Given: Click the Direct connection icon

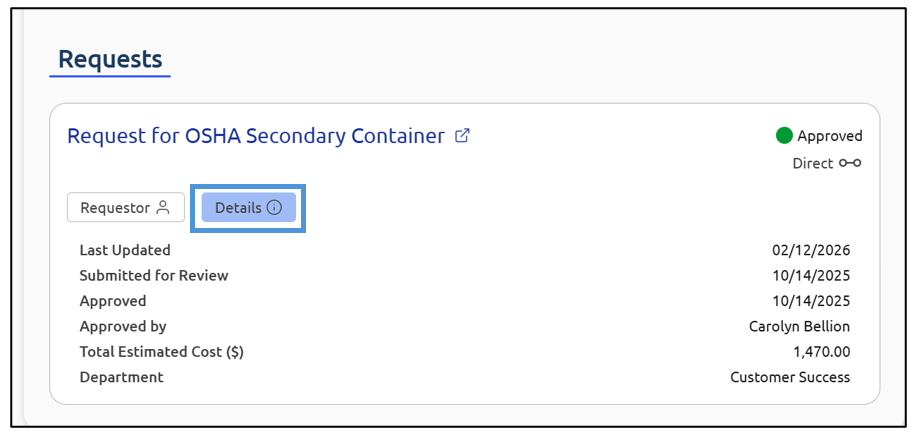Looking at the screenshot, I should click(x=850, y=163).
